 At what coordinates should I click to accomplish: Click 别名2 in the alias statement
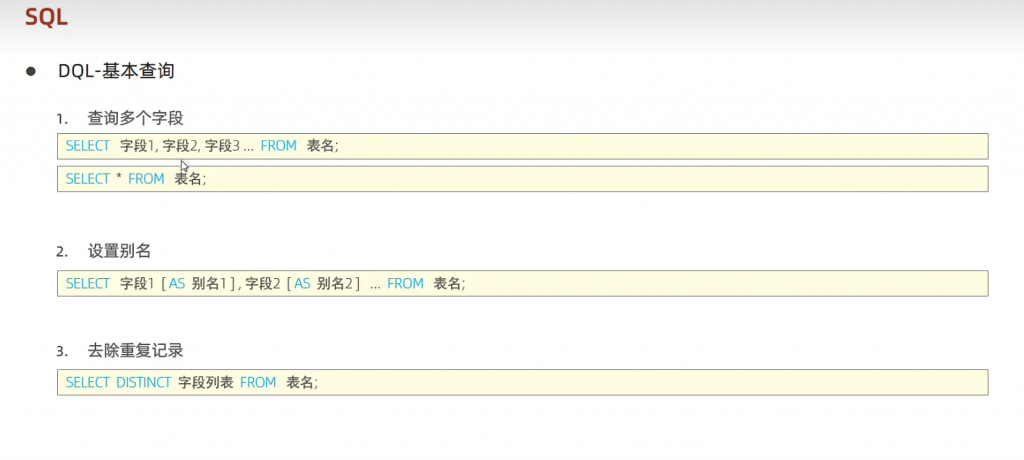(335, 284)
